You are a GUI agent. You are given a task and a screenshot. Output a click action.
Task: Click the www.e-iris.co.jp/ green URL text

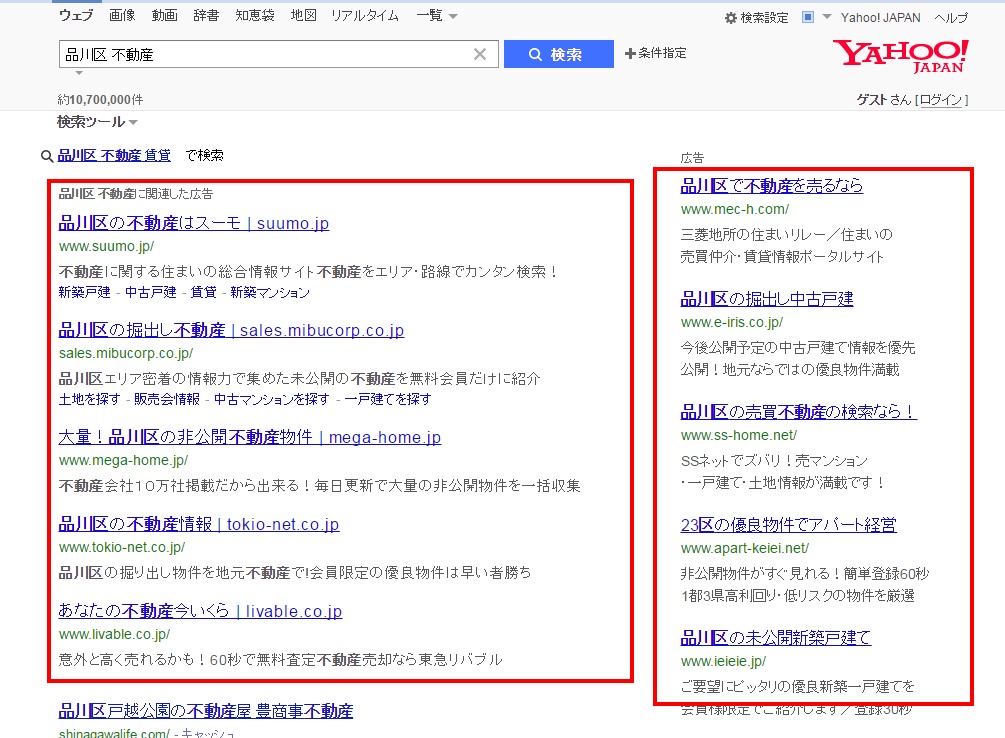pos(732,323)
